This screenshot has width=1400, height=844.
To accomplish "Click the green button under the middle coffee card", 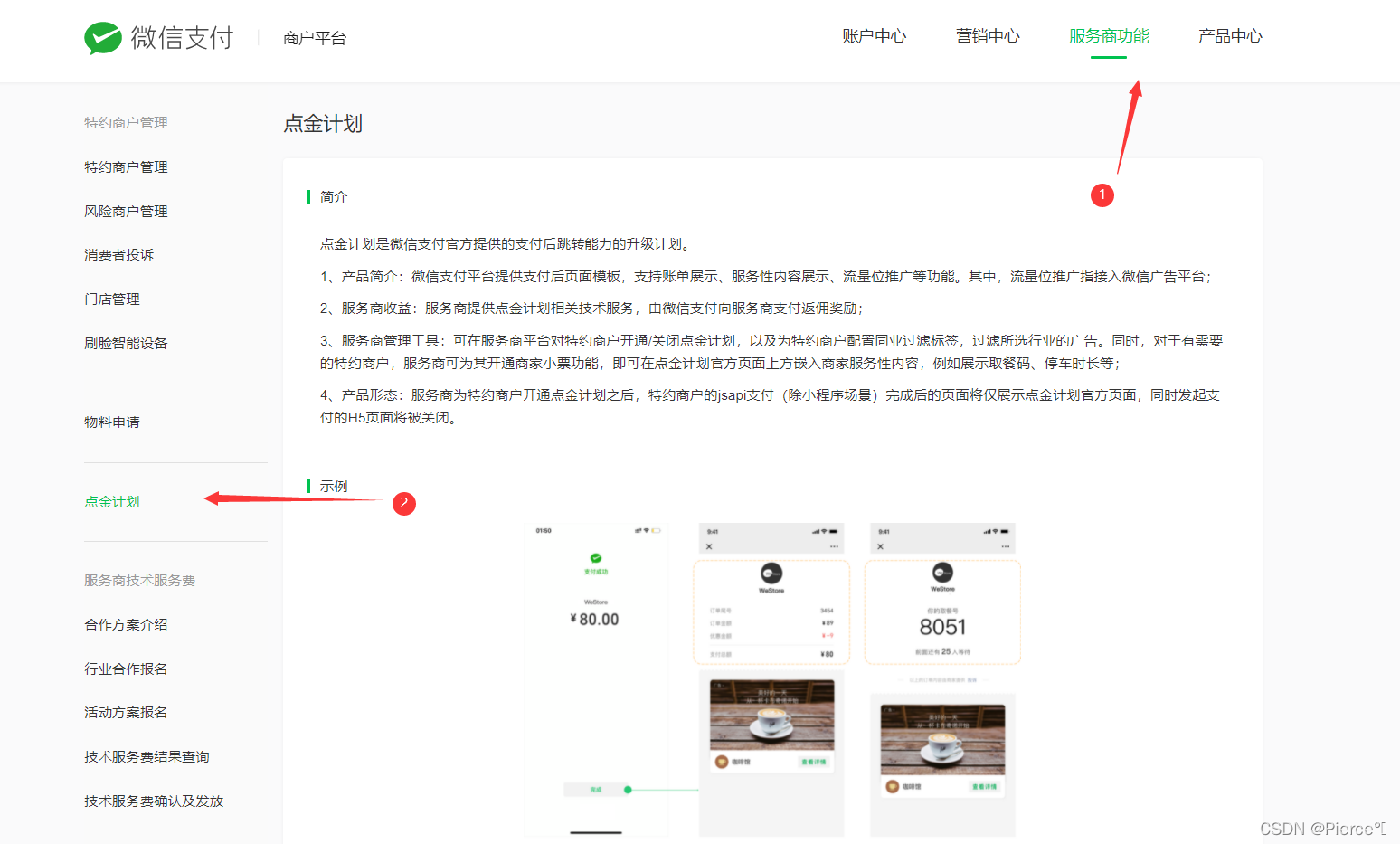I will pos(813,763).
